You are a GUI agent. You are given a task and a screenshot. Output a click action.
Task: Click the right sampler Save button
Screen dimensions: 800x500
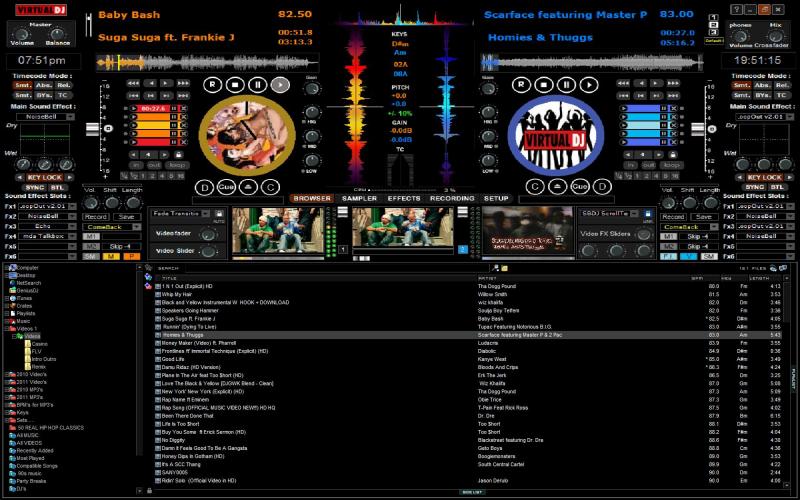point(704,217)
